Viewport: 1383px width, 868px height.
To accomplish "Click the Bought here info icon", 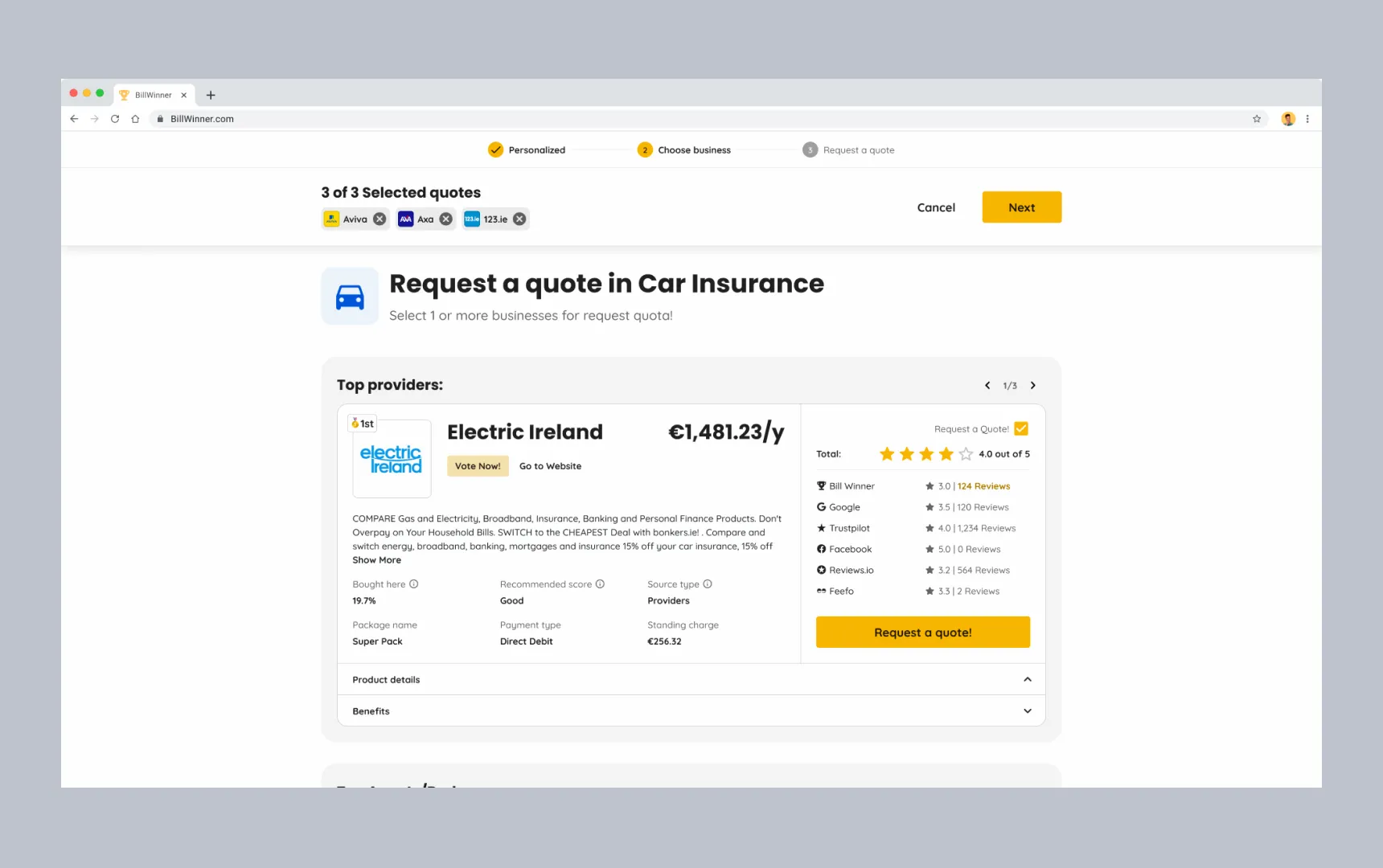I will (413, 584).
